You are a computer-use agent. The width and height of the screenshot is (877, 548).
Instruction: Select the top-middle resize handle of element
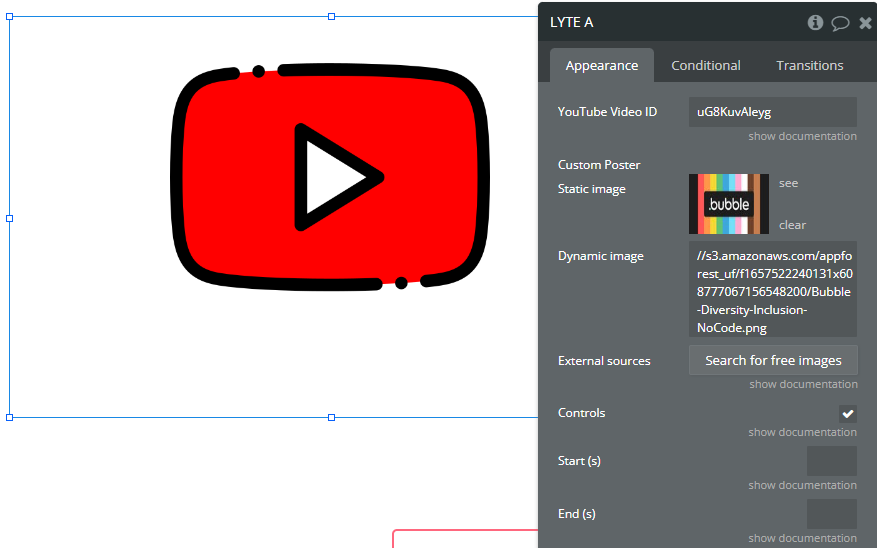(x=332, y=17)
